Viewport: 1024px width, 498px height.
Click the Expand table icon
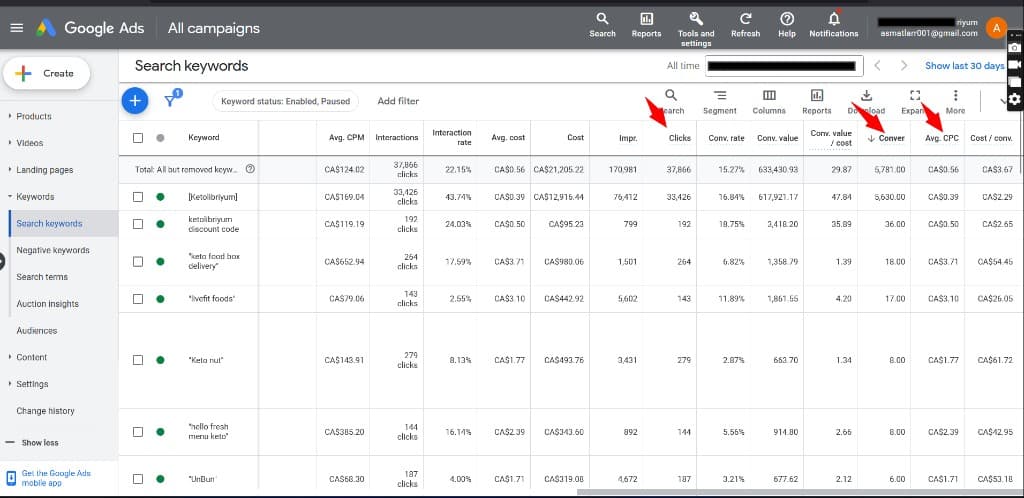click(x=915, y=95)
